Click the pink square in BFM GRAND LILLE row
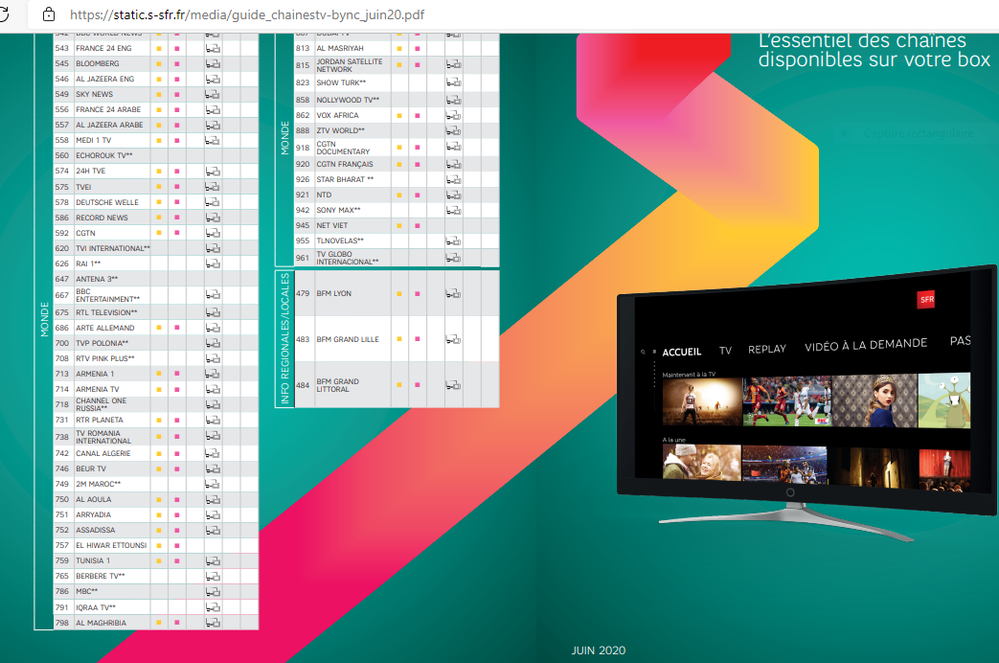The width and height of the screenshot is (999, 663). tap(416, 340)
